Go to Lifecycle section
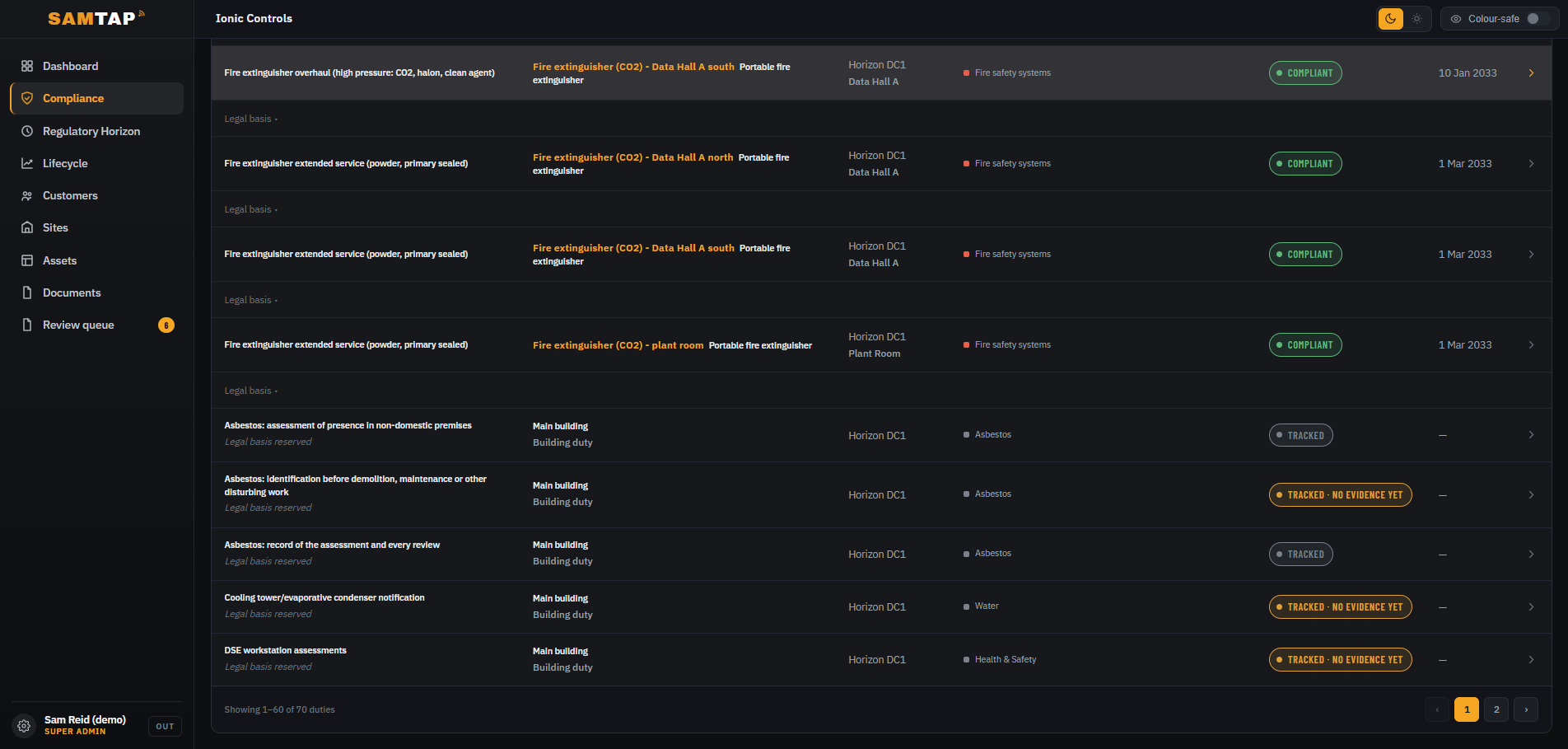This screenshot has height=749, width=1568. point(96,163)
